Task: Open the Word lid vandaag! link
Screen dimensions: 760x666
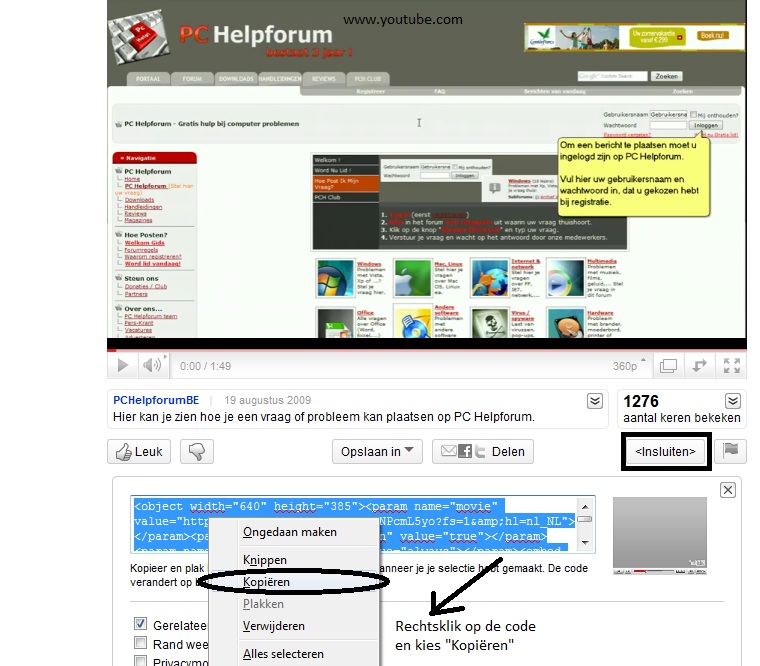Action: tap(153, 264)
